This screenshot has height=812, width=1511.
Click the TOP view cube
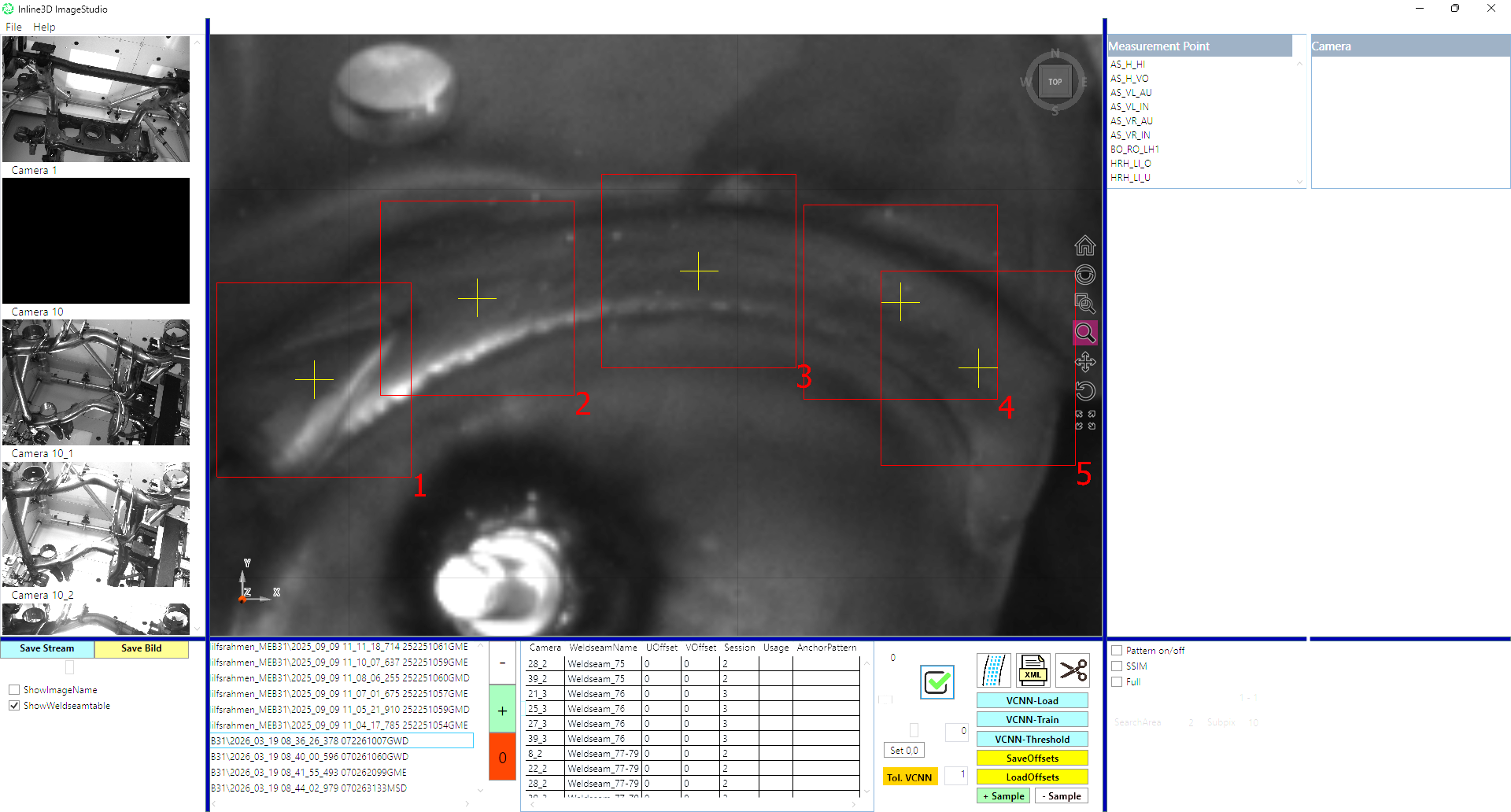(1055, 82)
